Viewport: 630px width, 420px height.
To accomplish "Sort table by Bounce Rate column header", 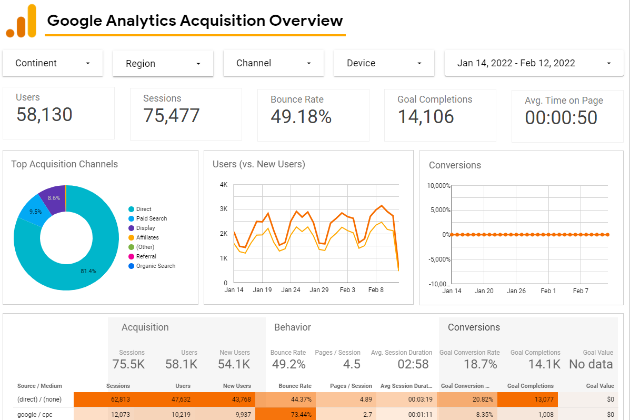I will (x=295, y=386).
